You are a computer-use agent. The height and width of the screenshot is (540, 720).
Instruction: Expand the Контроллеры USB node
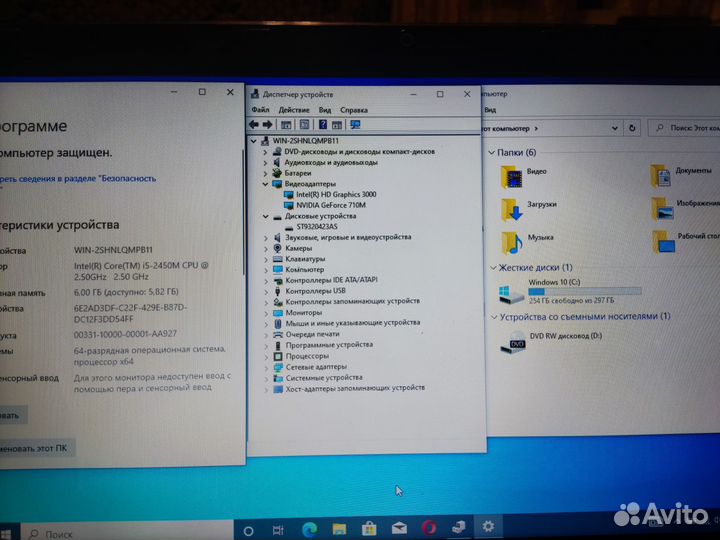pos(266,291)
